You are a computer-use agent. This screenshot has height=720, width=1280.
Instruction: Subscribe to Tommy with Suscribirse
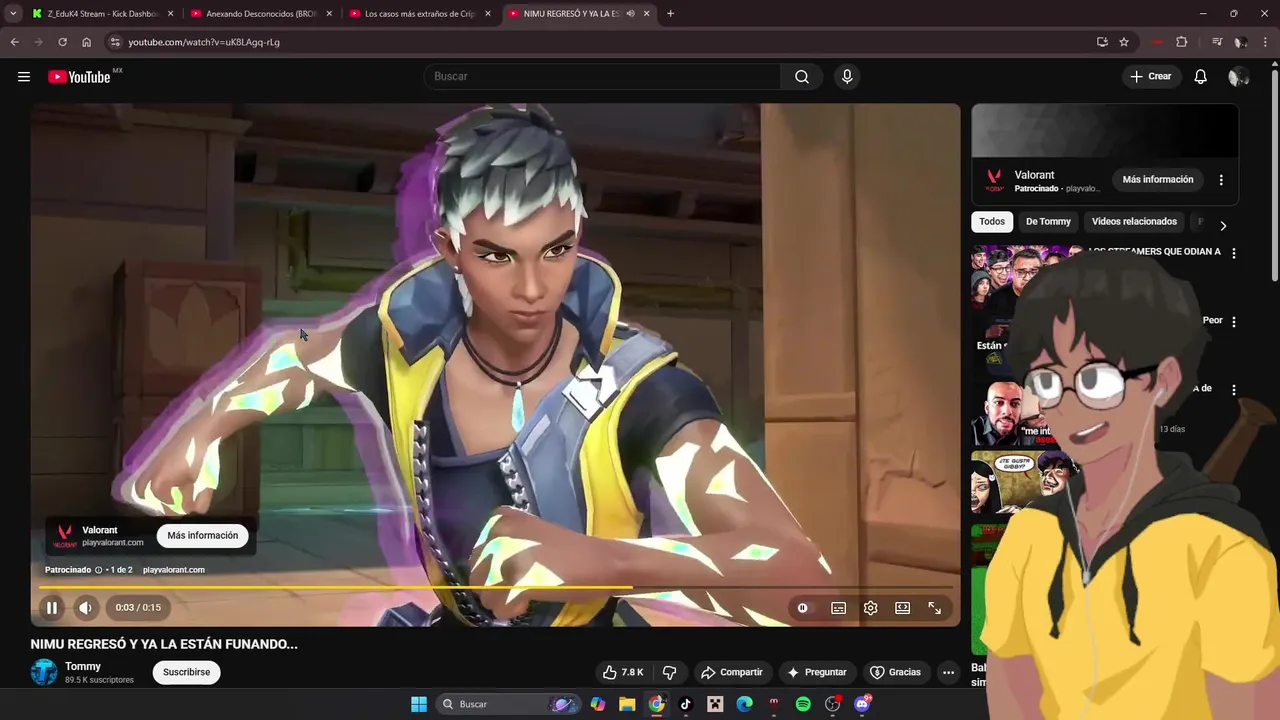[187, 672]
